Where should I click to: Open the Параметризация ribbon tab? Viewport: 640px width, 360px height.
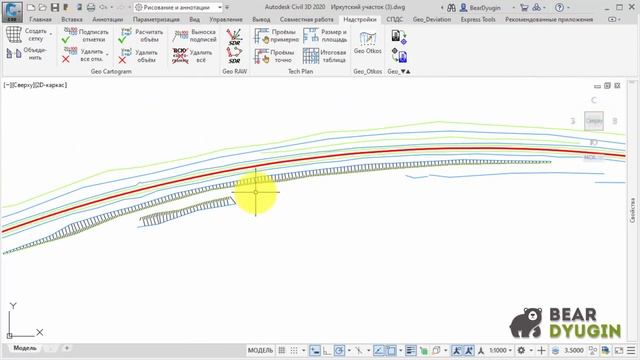pos(156,19)
